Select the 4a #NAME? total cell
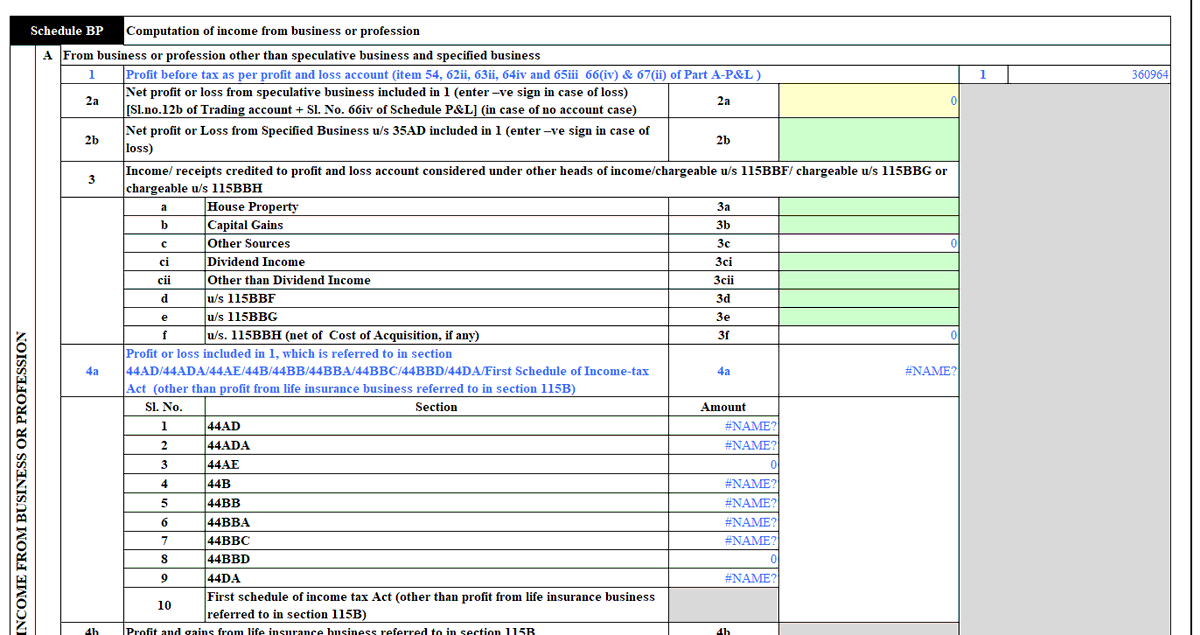The image size is (1200, 635). coord(869,371)
